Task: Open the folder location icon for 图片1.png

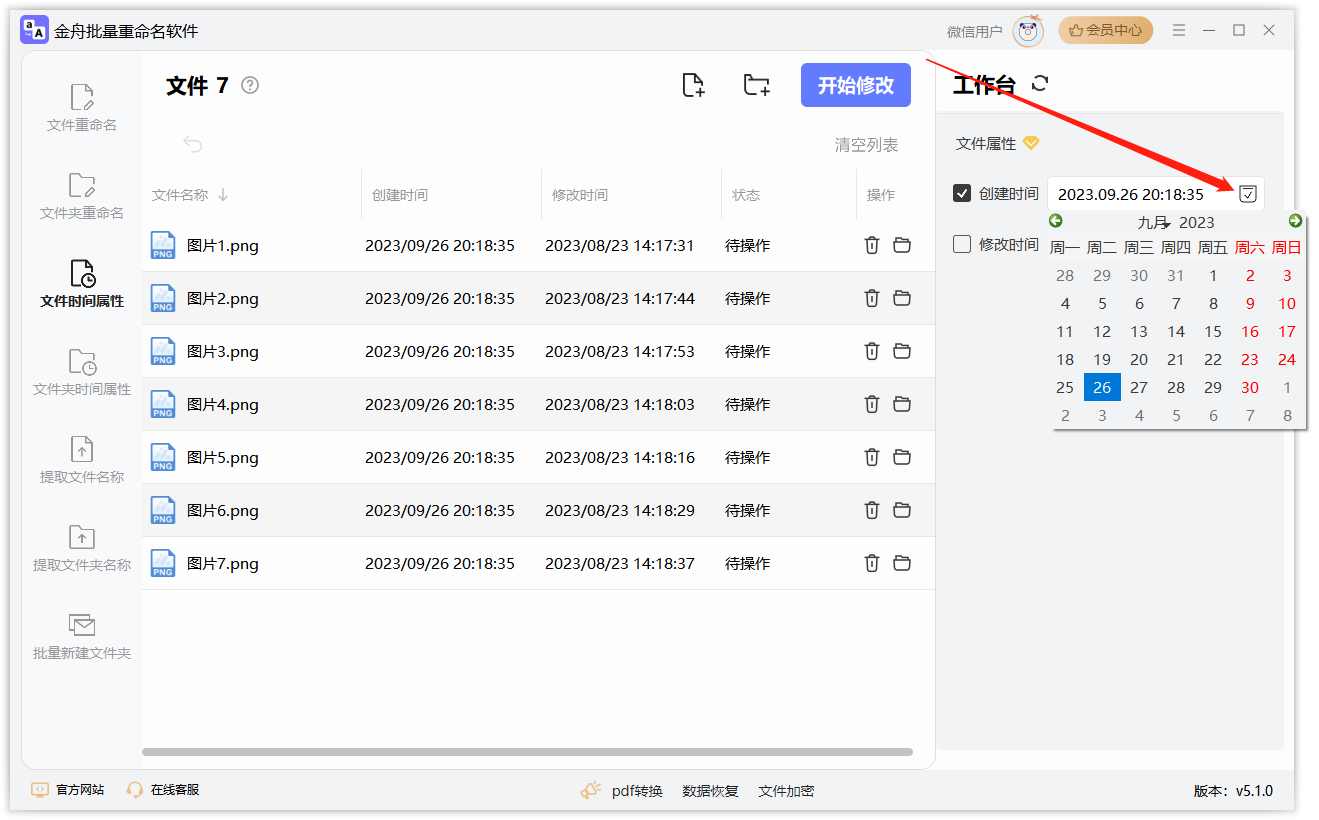Action: coord(902,245)
